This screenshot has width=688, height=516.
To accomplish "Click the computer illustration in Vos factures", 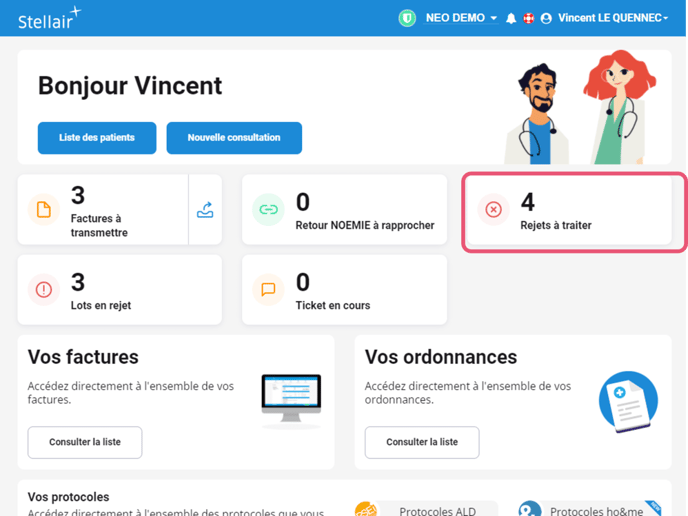I will pyautogui.click(x=290, y=400).
